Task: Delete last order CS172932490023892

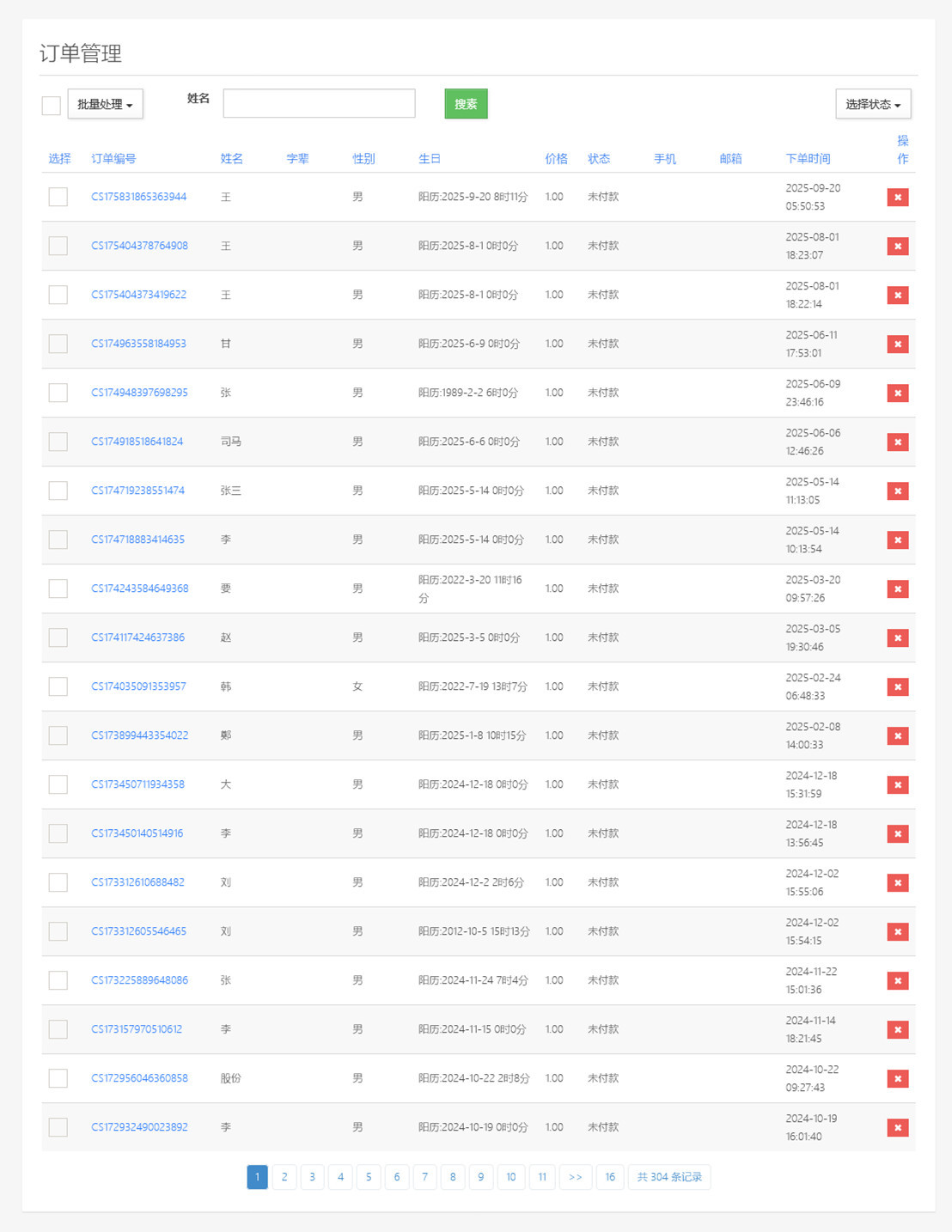Action: pyautogui.click(x=897, y=1128)
